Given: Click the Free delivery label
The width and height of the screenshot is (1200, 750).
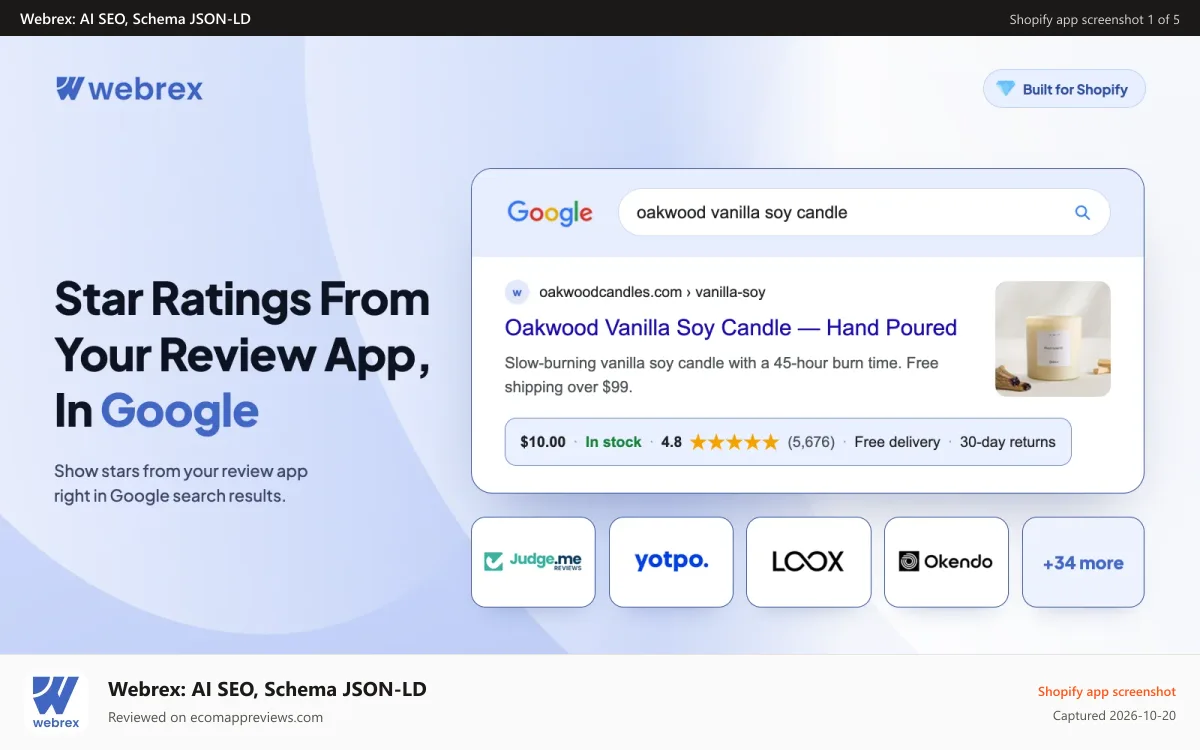Looking at the screenshot, I should (897, 442).
